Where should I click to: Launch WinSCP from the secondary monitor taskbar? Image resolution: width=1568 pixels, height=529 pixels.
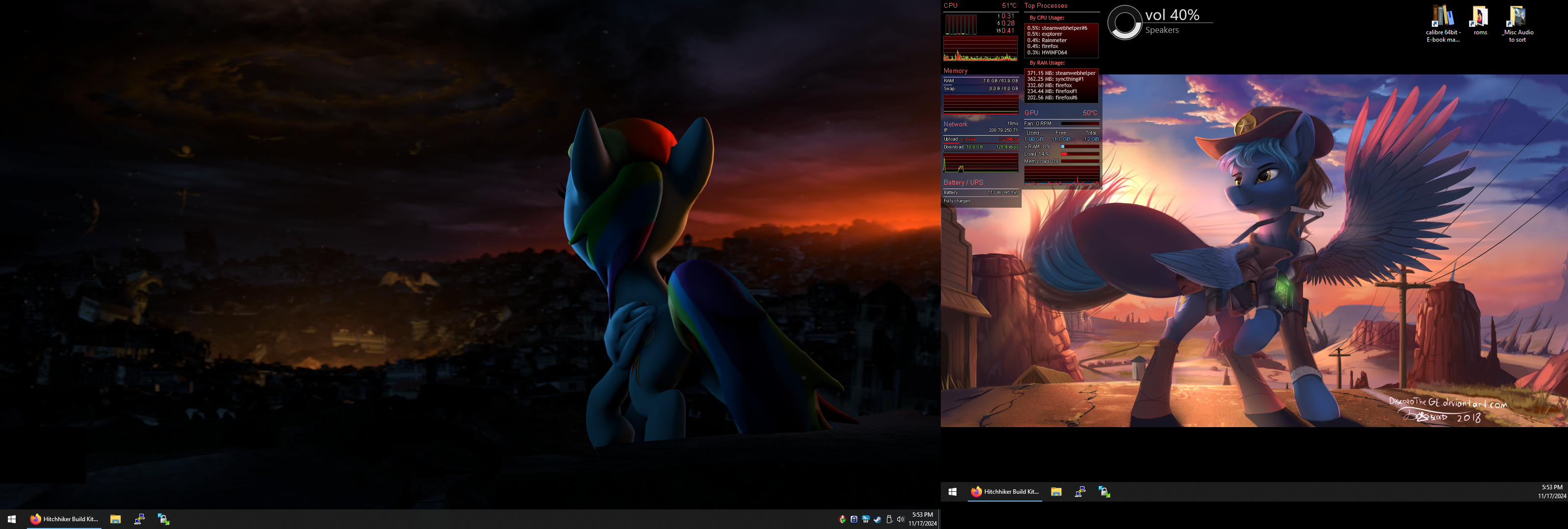[x=1104, y=491]
